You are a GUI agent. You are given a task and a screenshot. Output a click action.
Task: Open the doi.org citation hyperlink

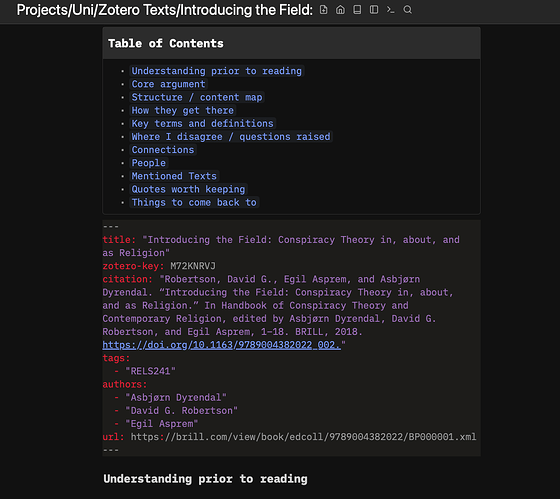pyautogui.click(x=221, y=345)
